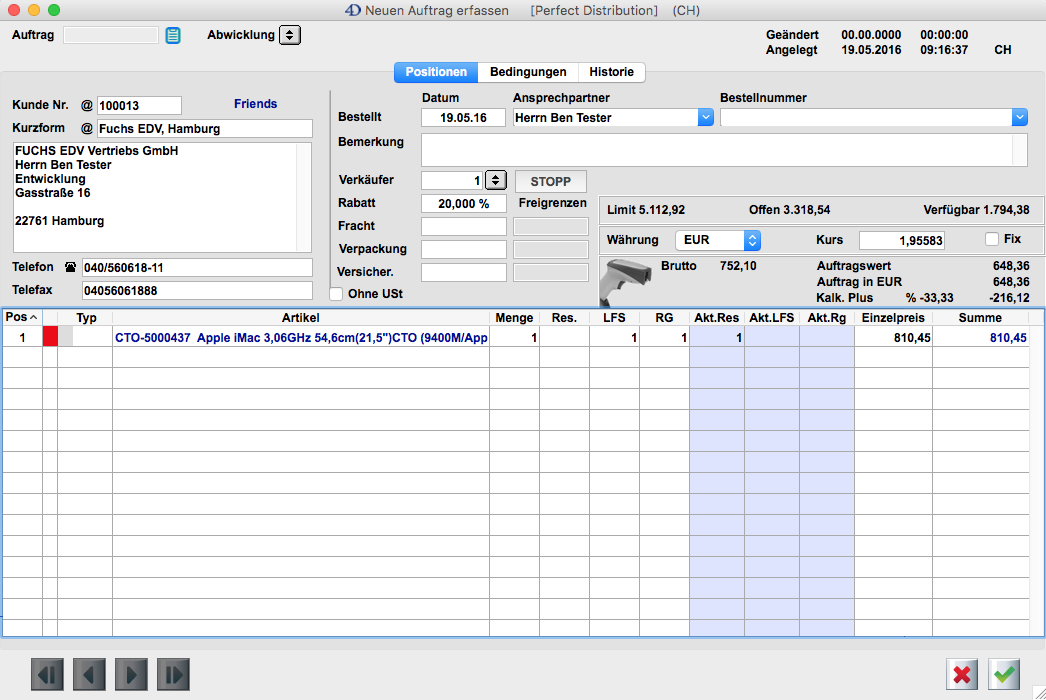Open the Historie tab

click(x=611, y=72)
